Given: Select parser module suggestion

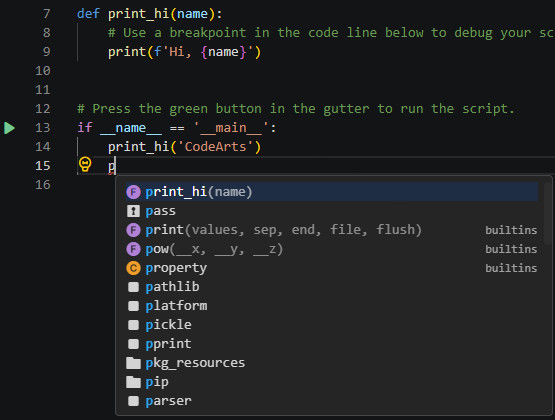Looking at the screenshot, I should click(332, 401).
